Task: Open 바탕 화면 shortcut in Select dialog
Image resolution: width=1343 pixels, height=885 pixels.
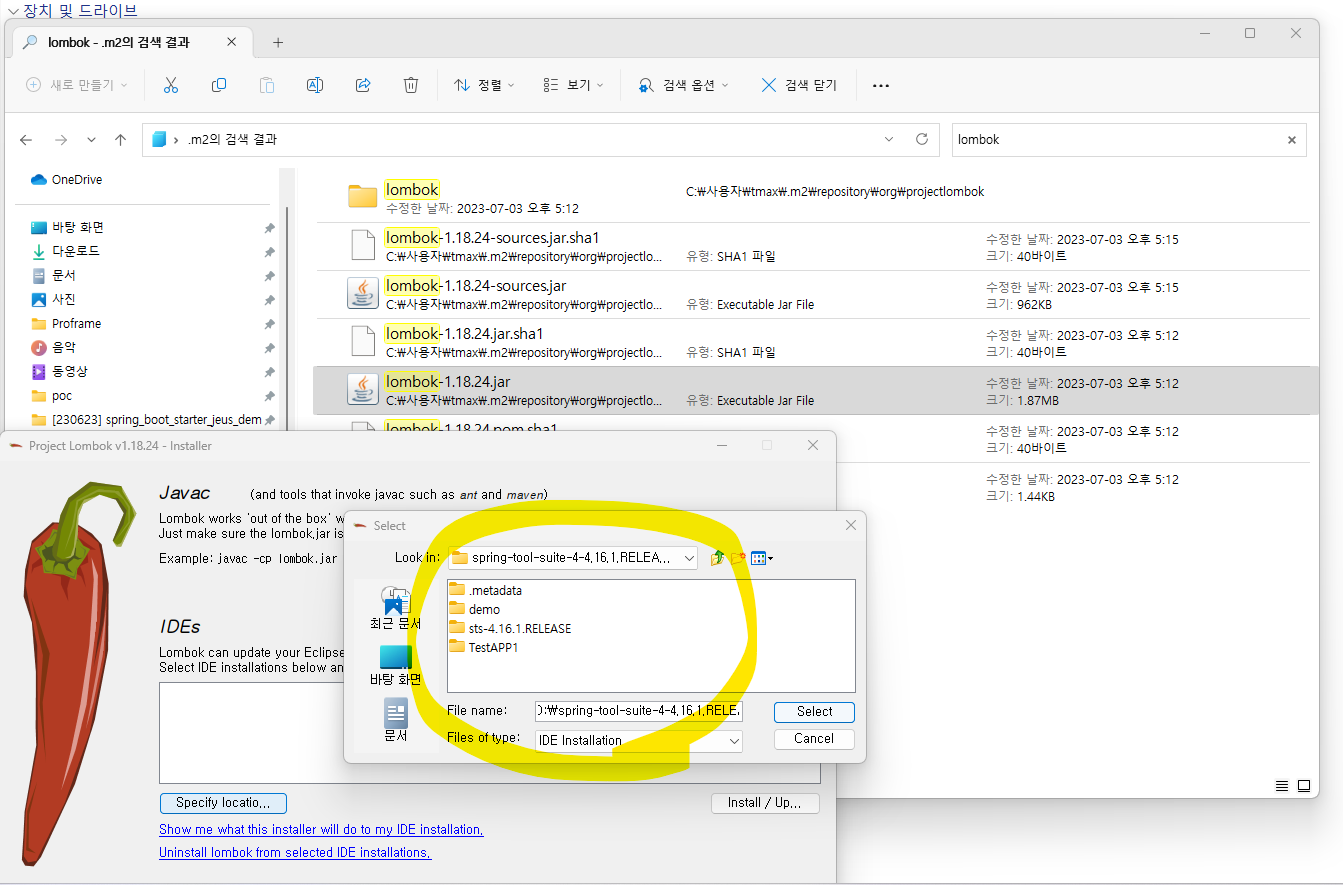Action: [x=395, y=665]
